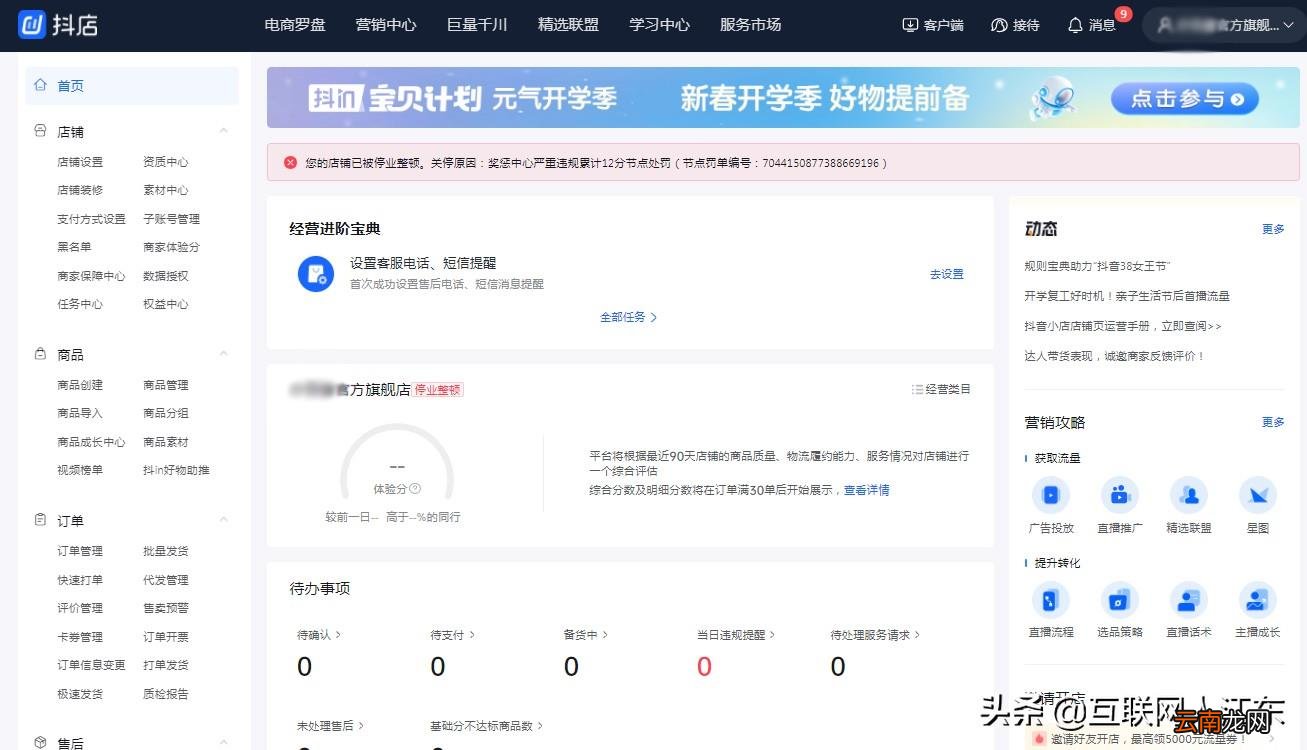Click 去设置 link
Viewport: 1307px width, 750px height.
(947, 274)
